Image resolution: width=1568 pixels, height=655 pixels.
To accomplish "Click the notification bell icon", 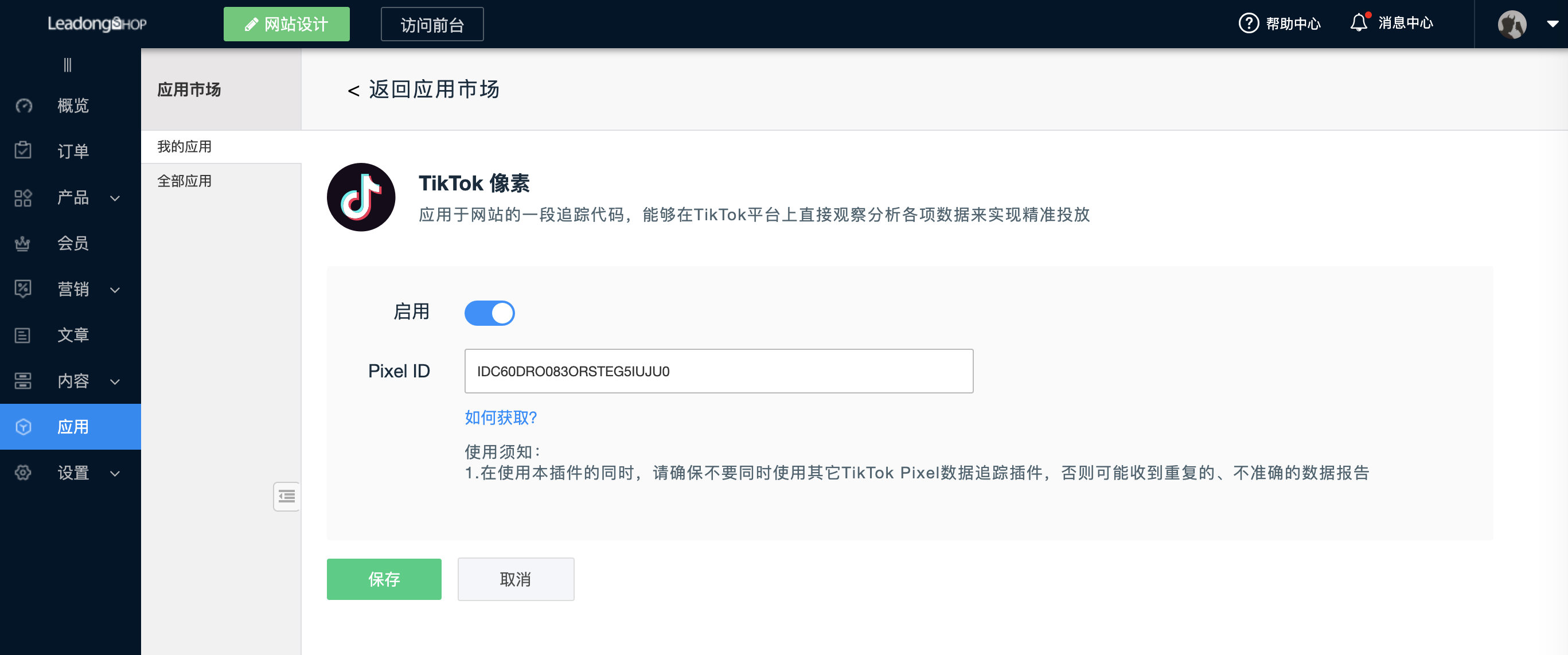I will [1358, 23].
